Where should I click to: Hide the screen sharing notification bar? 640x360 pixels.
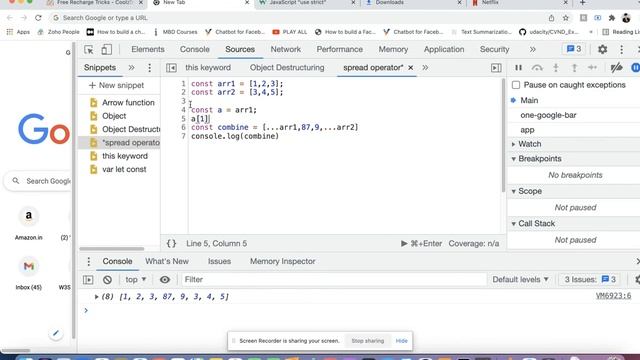(401, 341)
